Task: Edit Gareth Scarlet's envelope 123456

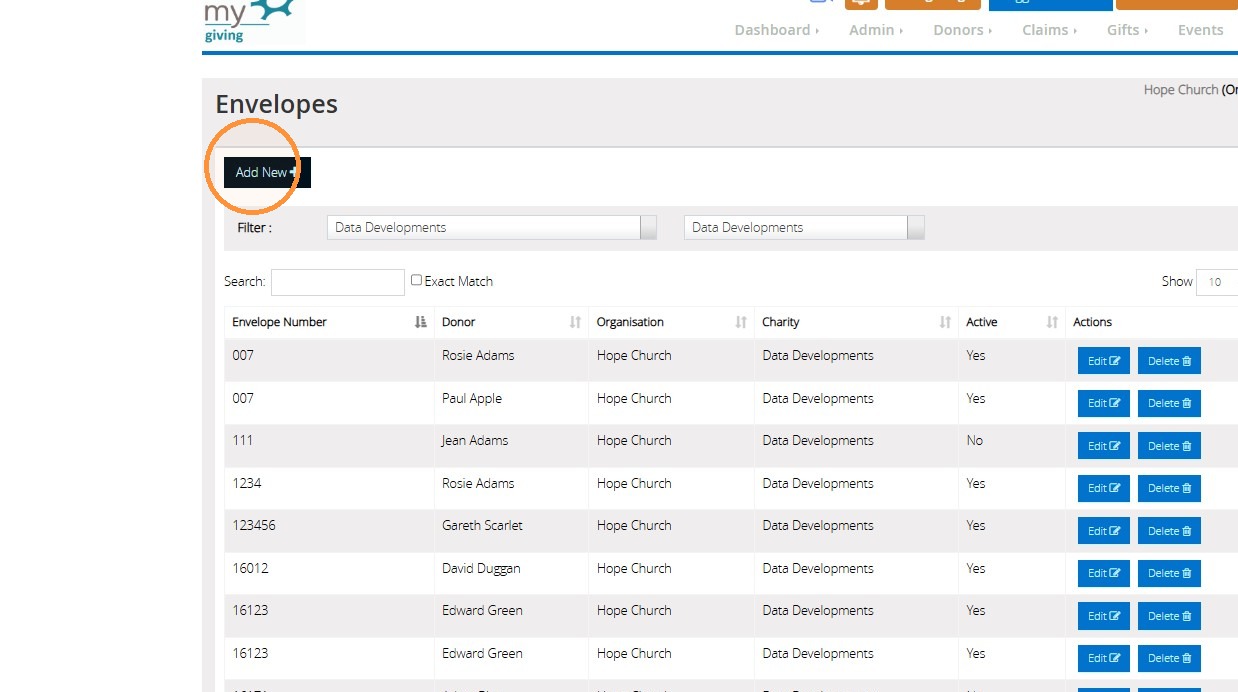Action: [x=1104, y=531]
